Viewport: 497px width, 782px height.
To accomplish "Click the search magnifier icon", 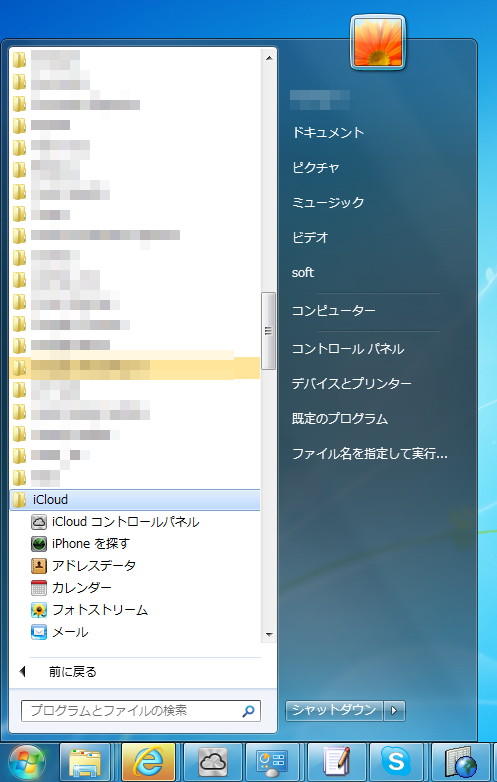I will tap(248, 711).
